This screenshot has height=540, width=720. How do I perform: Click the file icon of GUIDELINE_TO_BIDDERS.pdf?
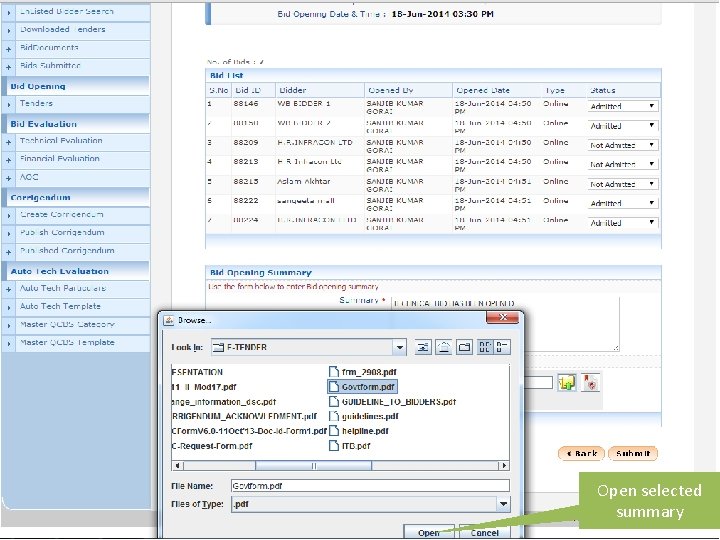pos(334,401)
